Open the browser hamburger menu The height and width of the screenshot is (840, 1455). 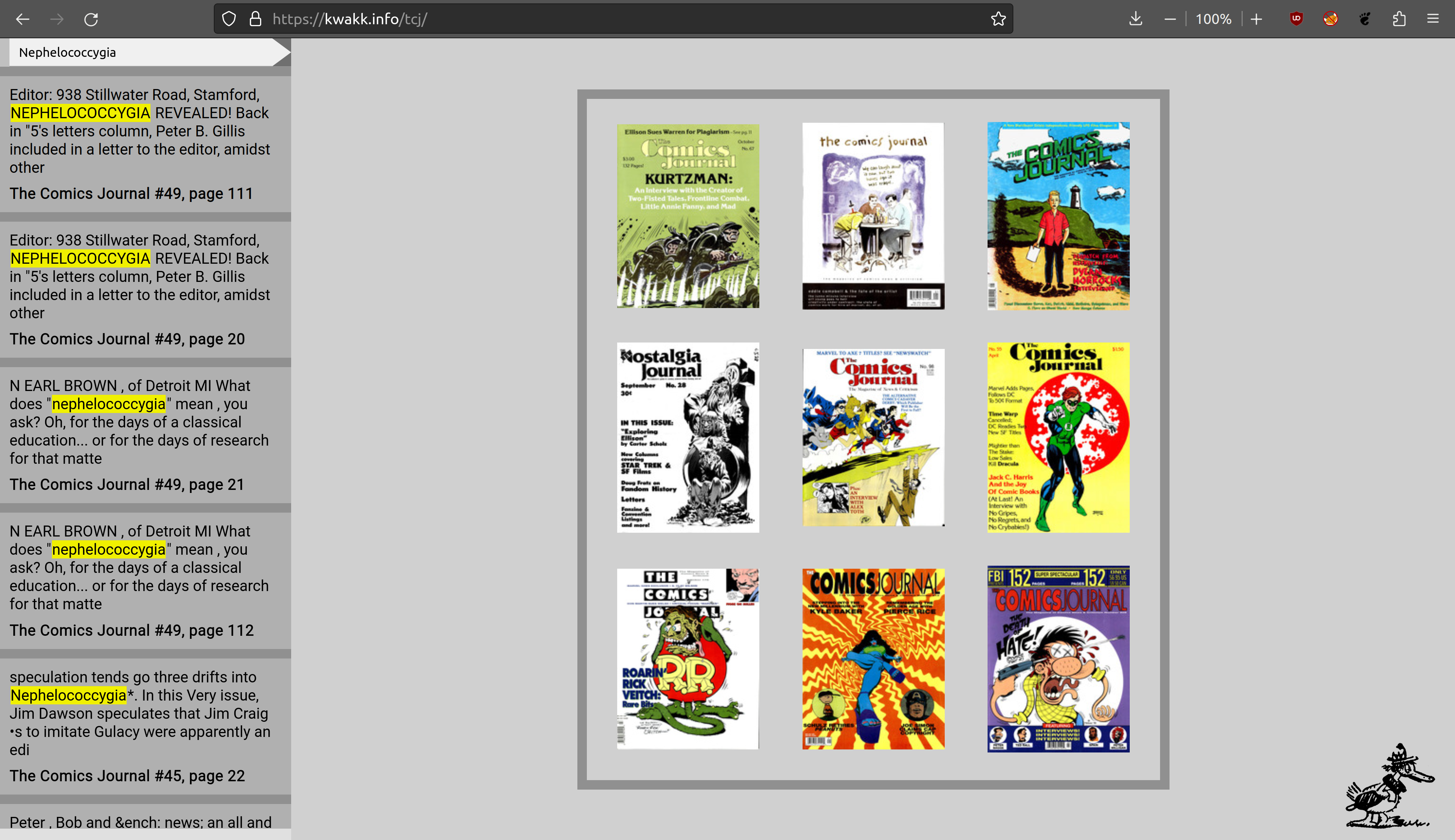point(1433,19)
